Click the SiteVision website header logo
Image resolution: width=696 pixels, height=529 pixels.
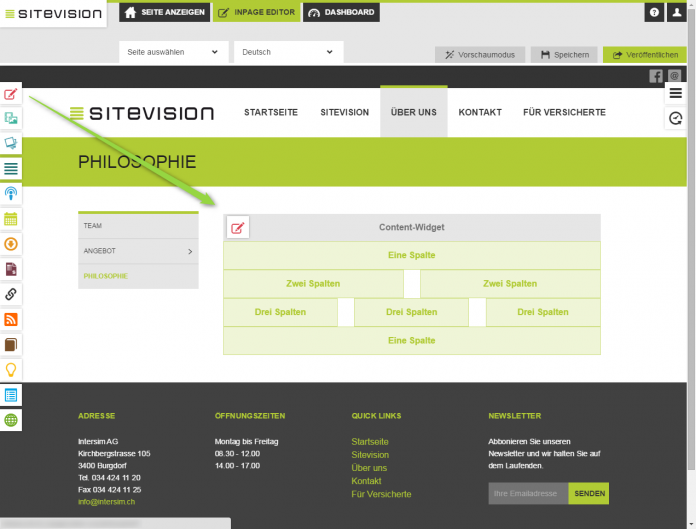click(142, 113)
